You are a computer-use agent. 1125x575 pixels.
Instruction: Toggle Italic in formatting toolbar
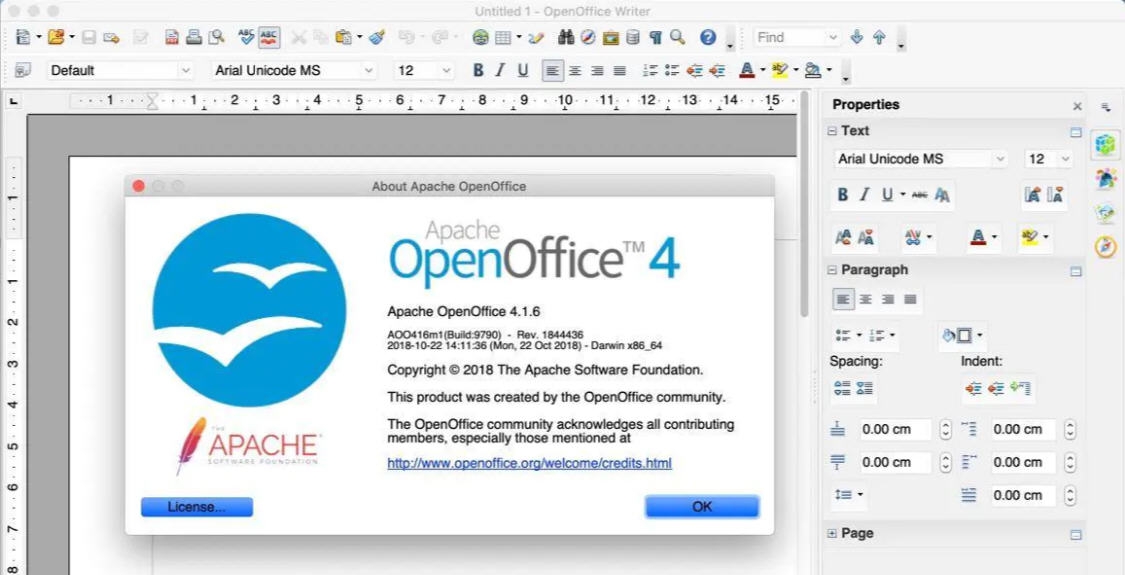(500, 70)
